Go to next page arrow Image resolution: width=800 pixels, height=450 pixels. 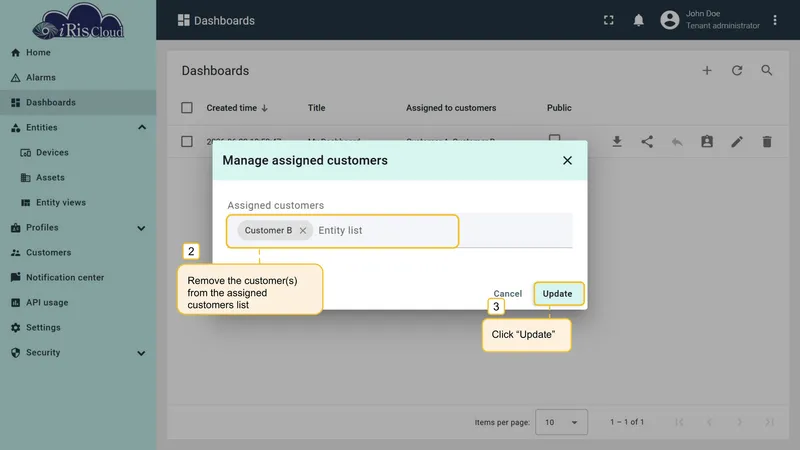click(x=739, y=422)
